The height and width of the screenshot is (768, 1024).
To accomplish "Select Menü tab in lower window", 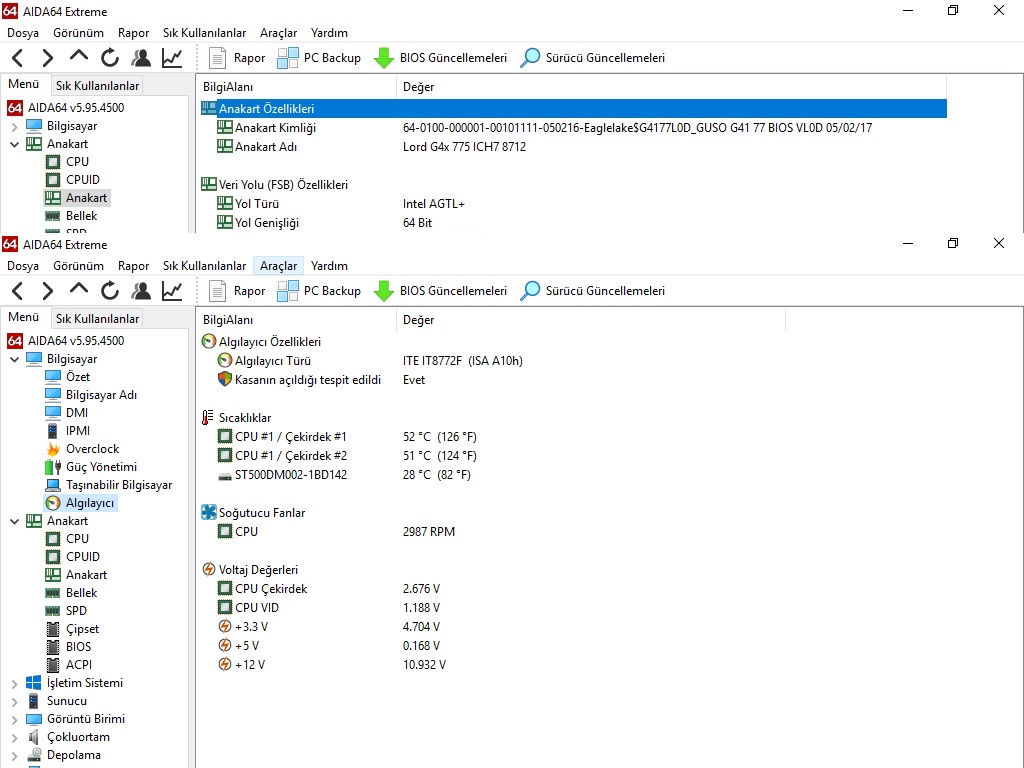I will 24,317.
